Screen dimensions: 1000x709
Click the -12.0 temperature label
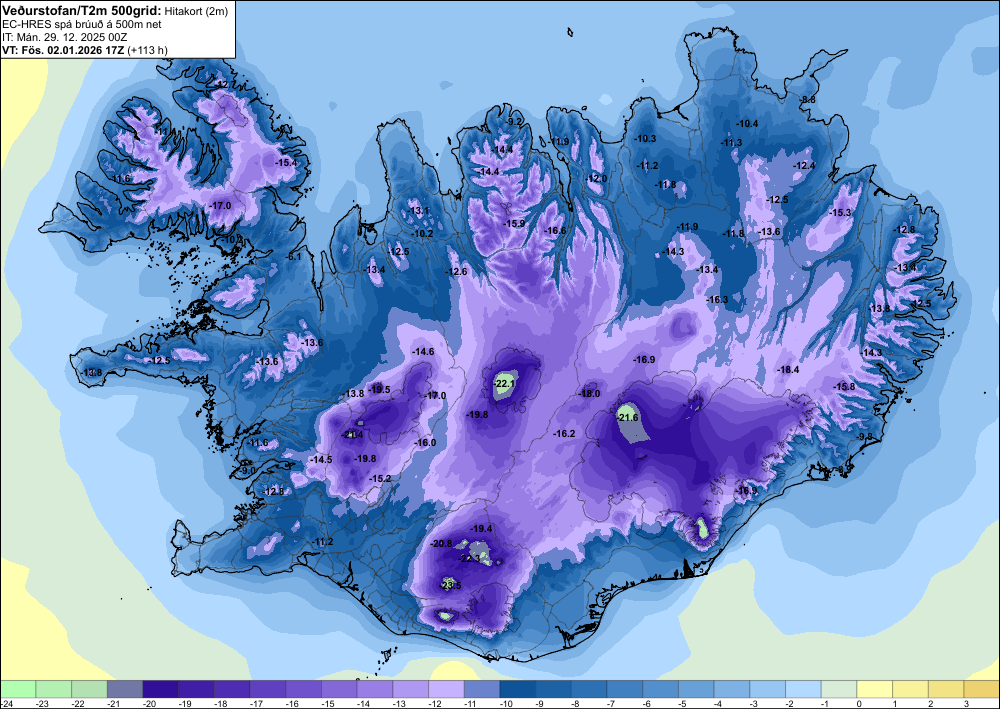[597, 179]
